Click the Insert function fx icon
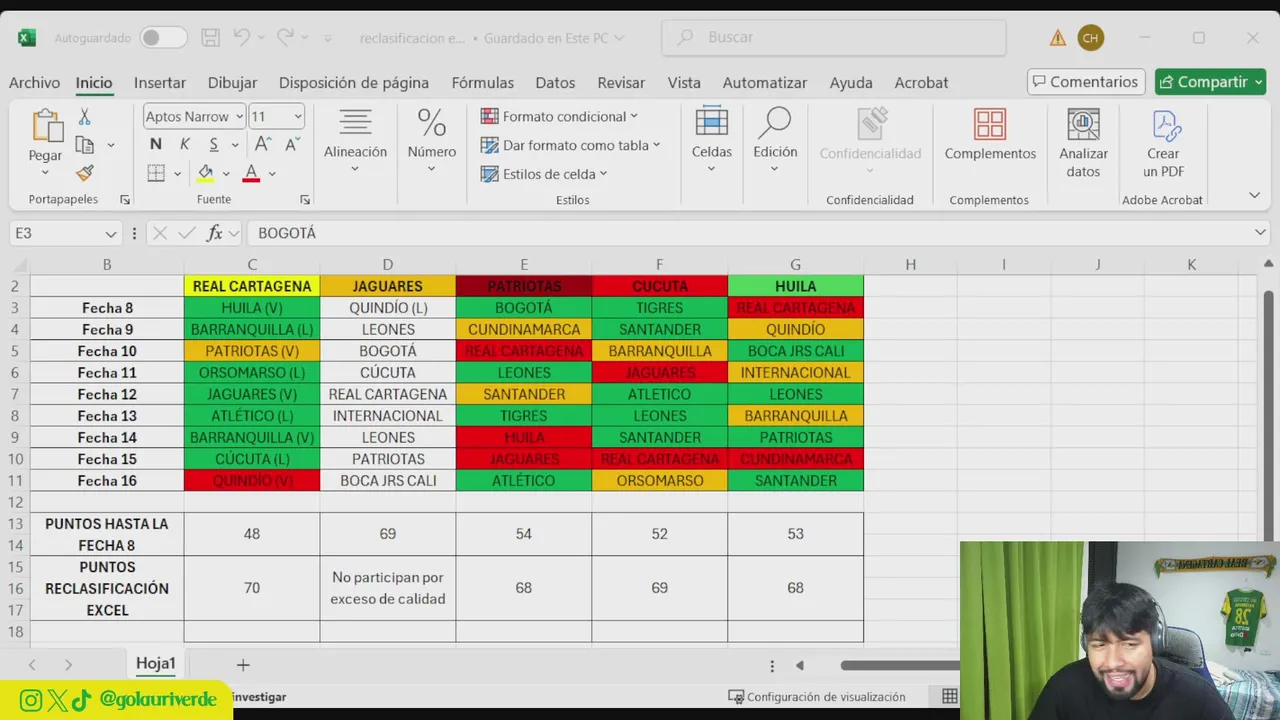1280x720 pixels. tap(214, 233)
